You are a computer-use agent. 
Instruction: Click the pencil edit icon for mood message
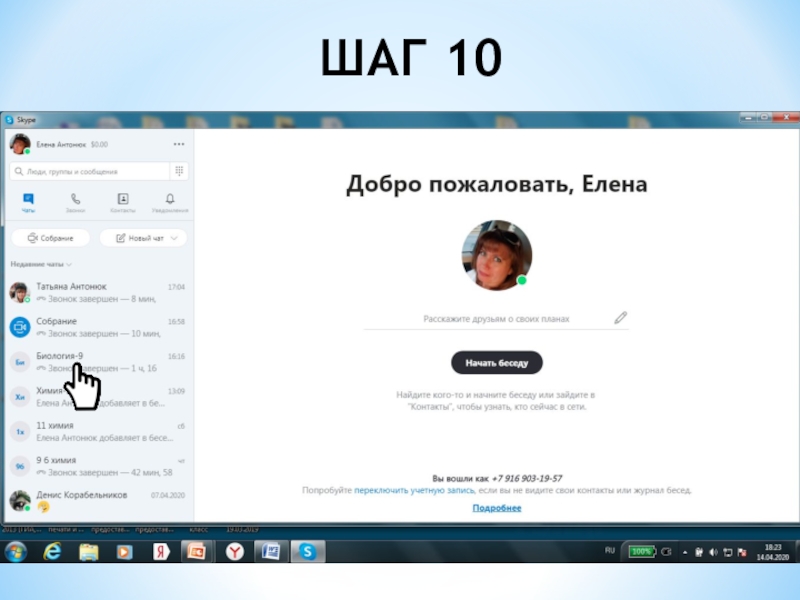coord(620,318)
